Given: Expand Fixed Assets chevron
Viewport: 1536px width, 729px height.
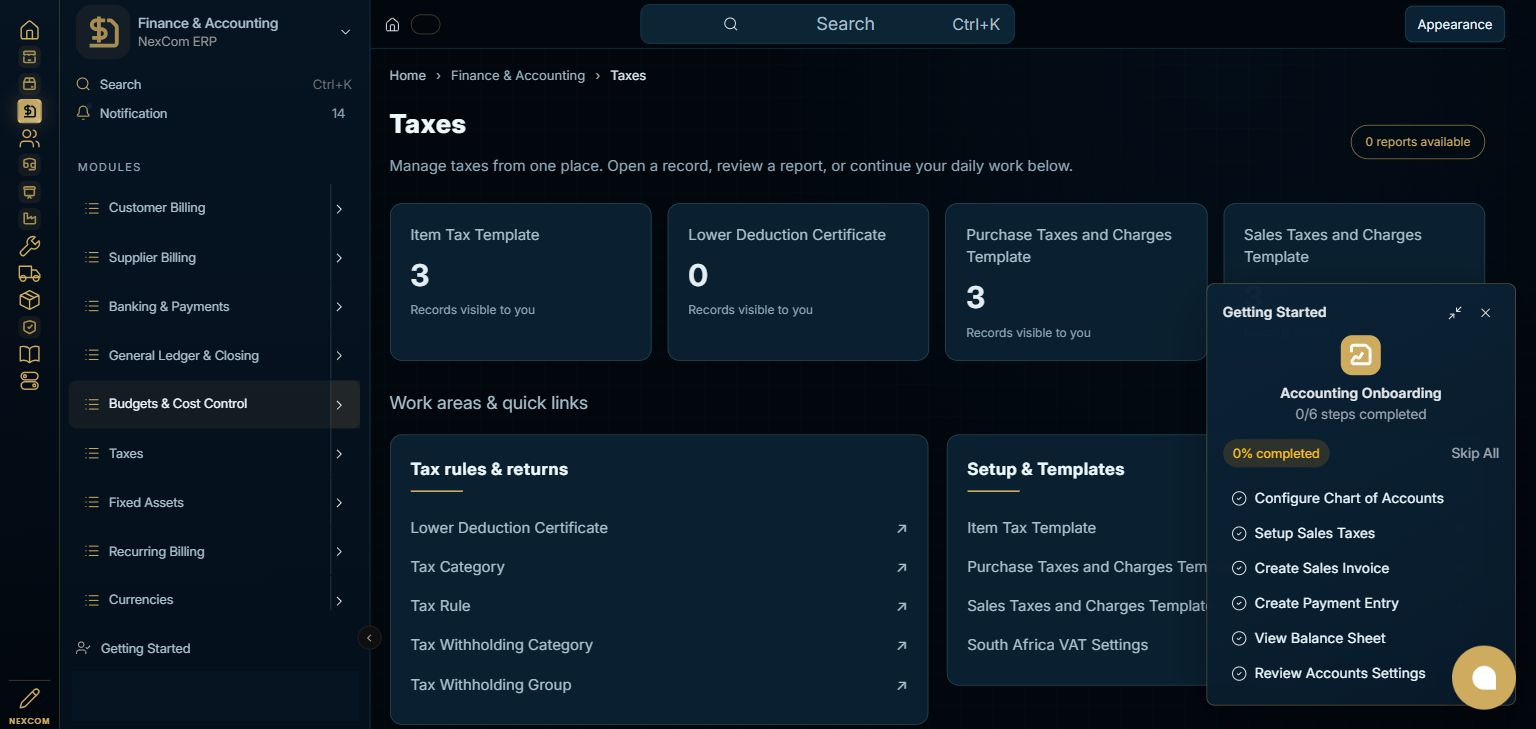Looking at the screenshot, I should 339,503.
